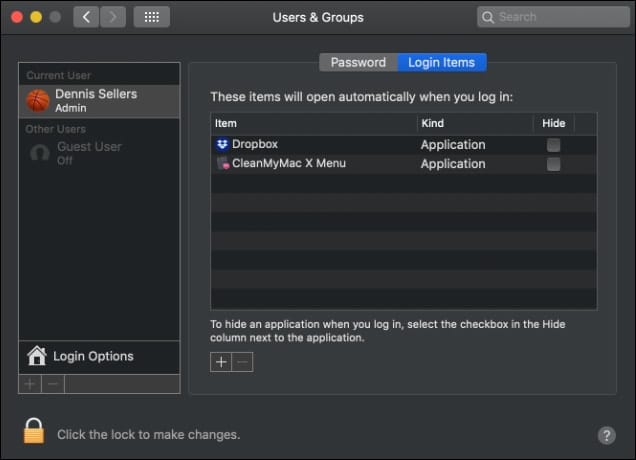The width and height of the screenshot is (636, 460).
Task: Switch to the Password tab
Action: point(358,62)
